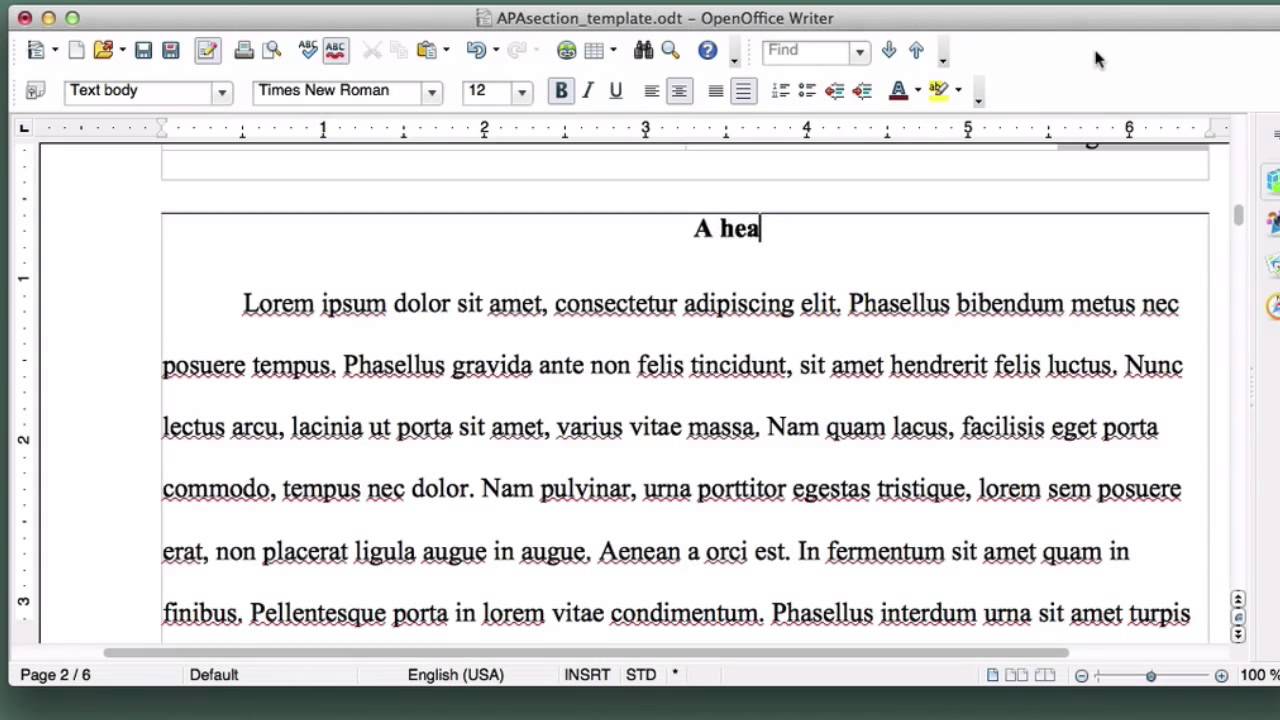Viewport: 1280px width, 720px height.
Task: Apply the yellow Highlighting color
Action: 938,91
